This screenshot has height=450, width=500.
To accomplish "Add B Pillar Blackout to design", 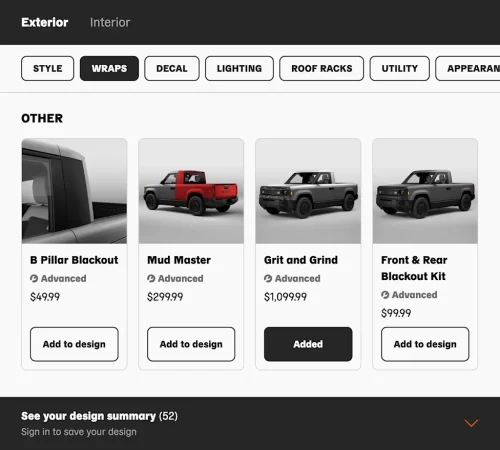I will 74,344.
